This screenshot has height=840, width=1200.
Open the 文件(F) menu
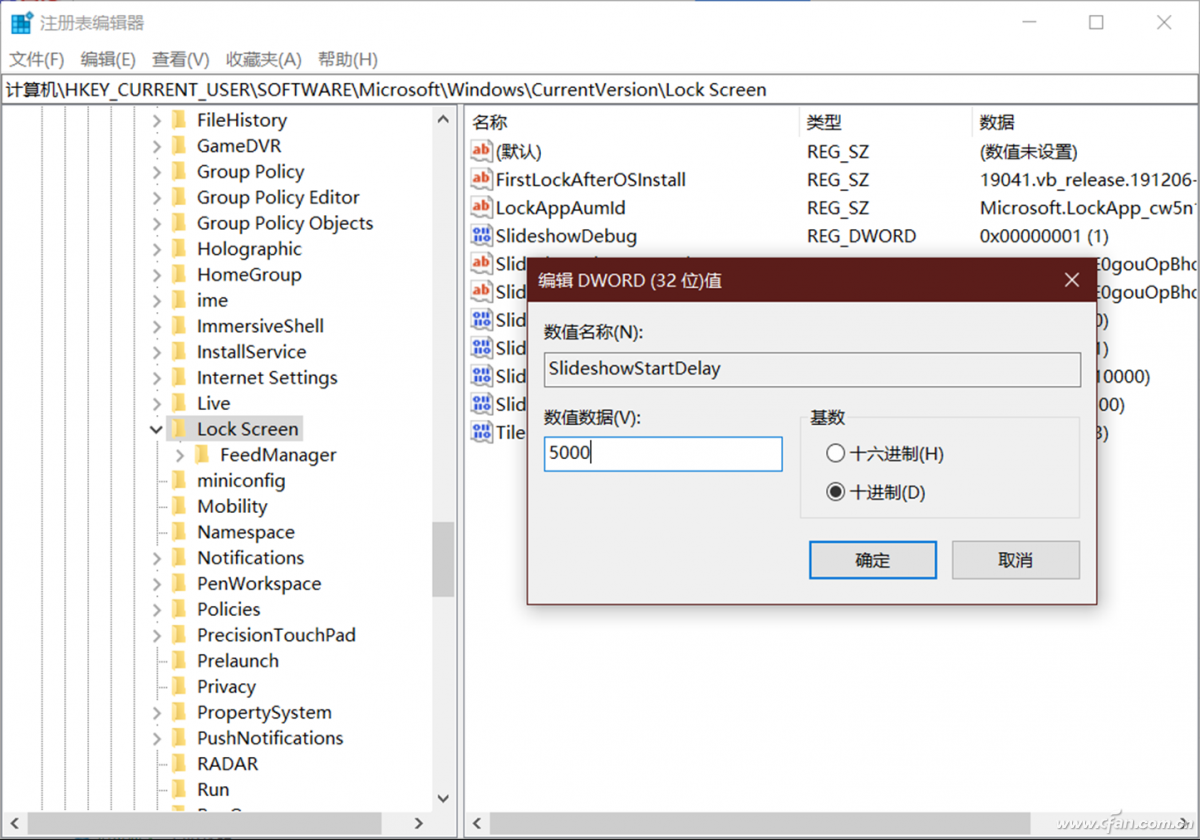[37, 59]
